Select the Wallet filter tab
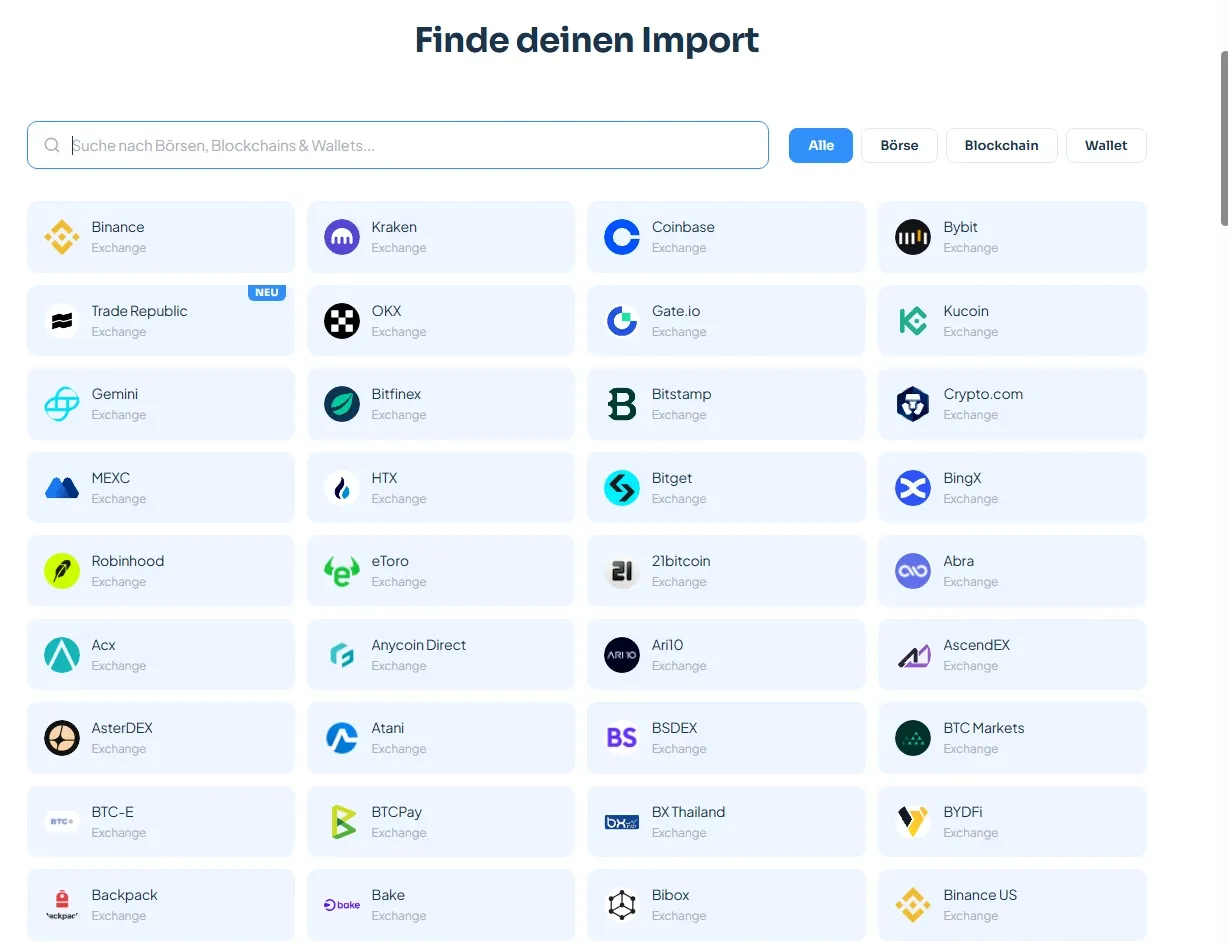 (1106, 145)
